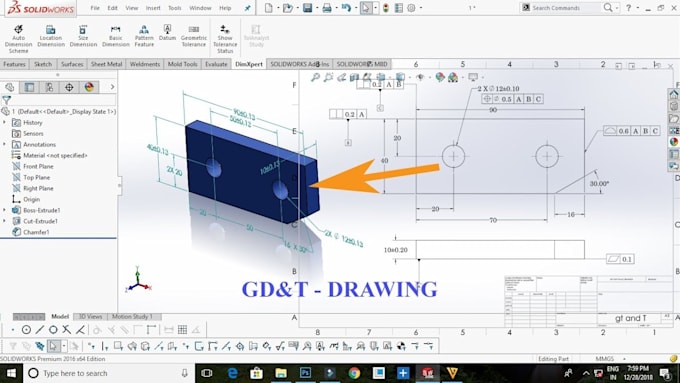Expand the History node
Image resolution: width=680 pixels, height=383 pixels.
pyautogui.click(x=5, y=123)
